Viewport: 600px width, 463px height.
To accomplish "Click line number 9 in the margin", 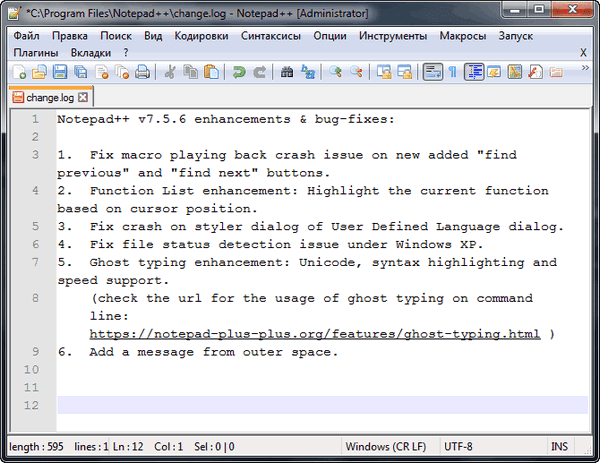I will click(35, 352).
